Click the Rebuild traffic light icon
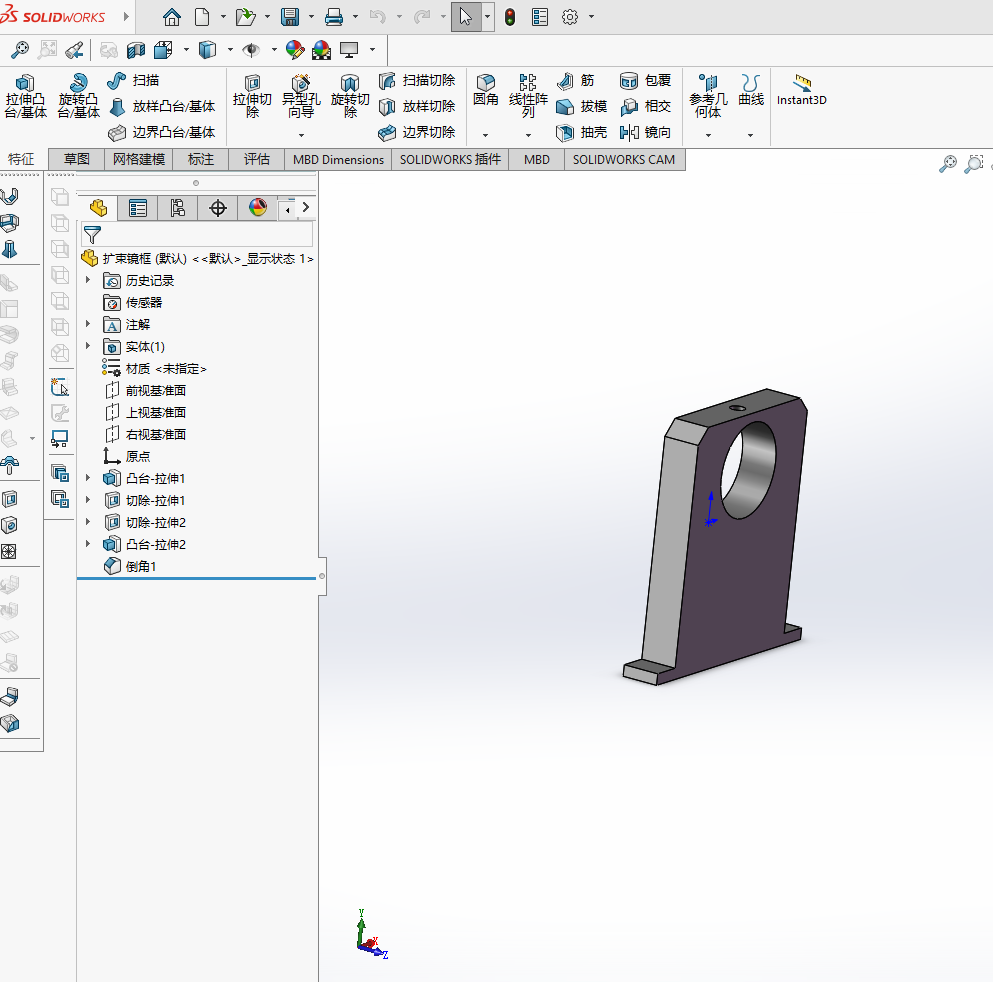The image size is (993, 982). click(x=510, y=17)
